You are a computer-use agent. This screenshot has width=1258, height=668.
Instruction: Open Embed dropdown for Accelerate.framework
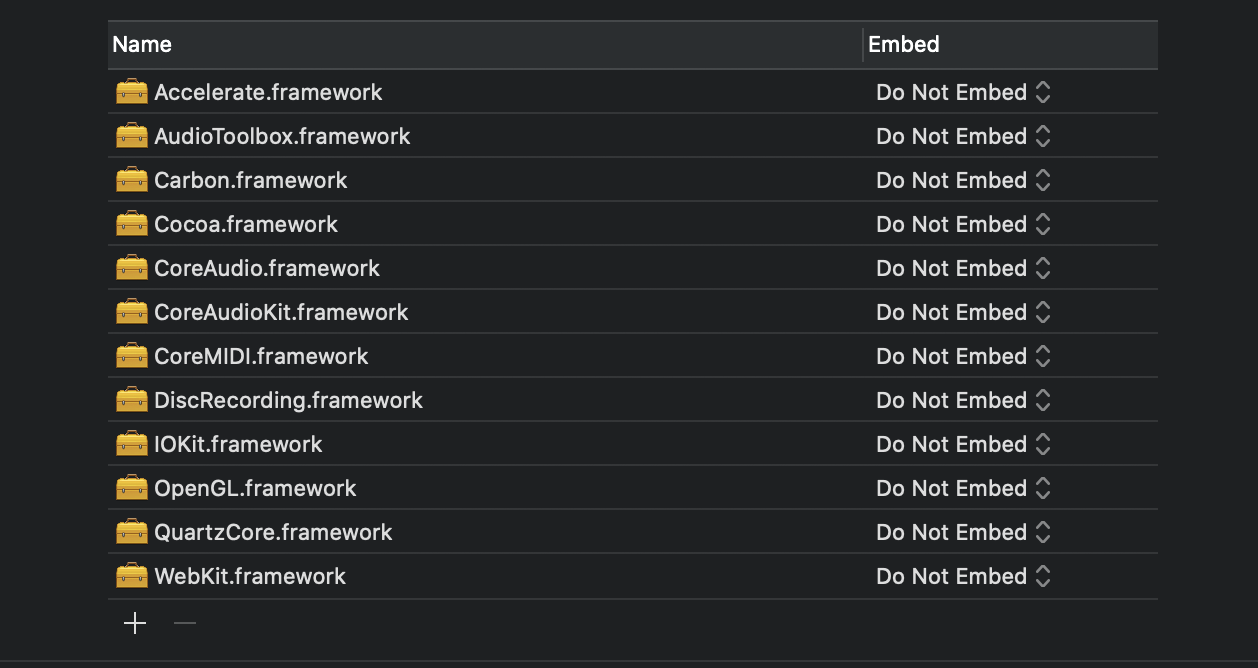963,92
